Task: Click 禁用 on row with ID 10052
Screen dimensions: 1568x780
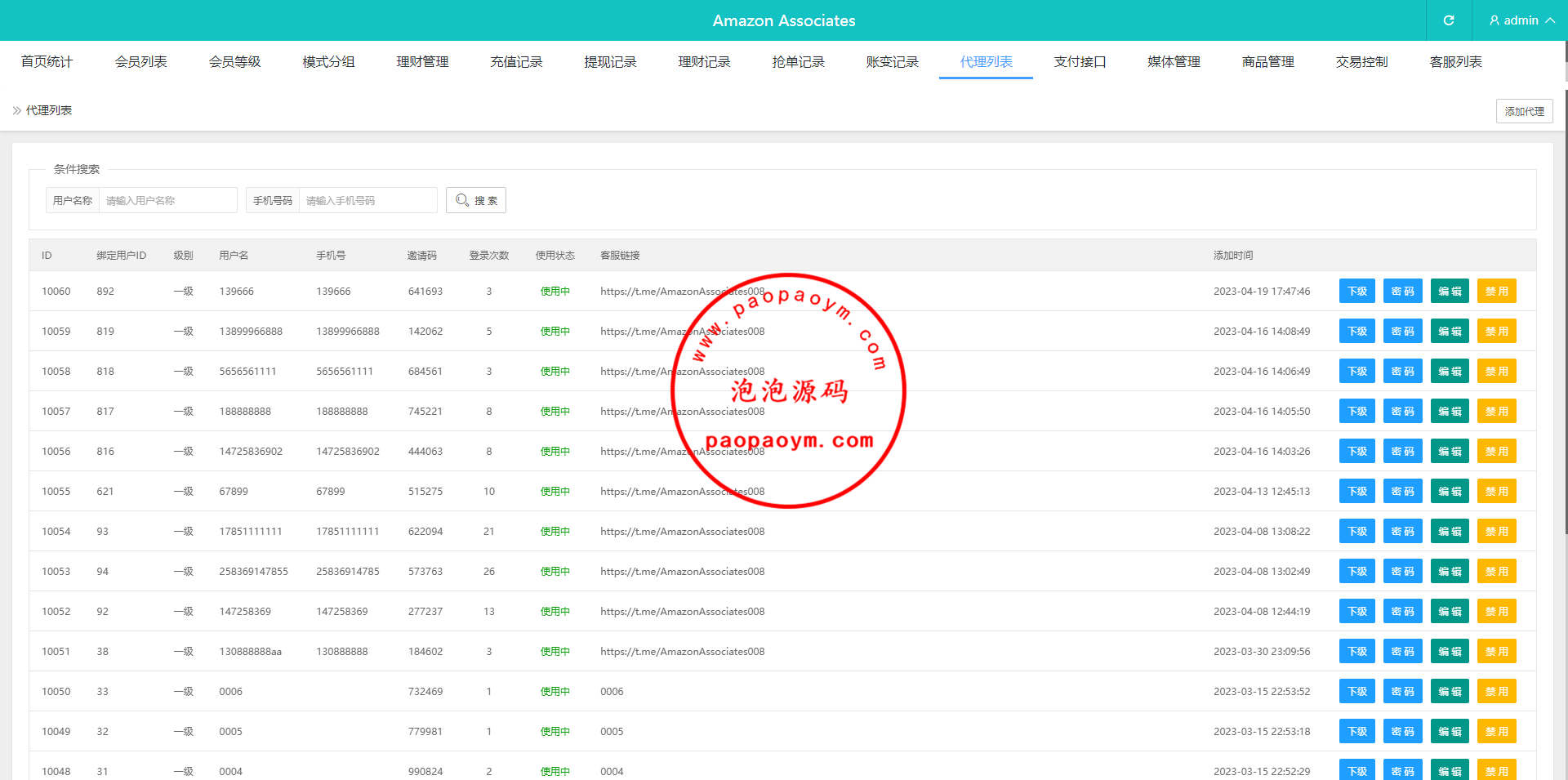Action: coord(1496,612)
